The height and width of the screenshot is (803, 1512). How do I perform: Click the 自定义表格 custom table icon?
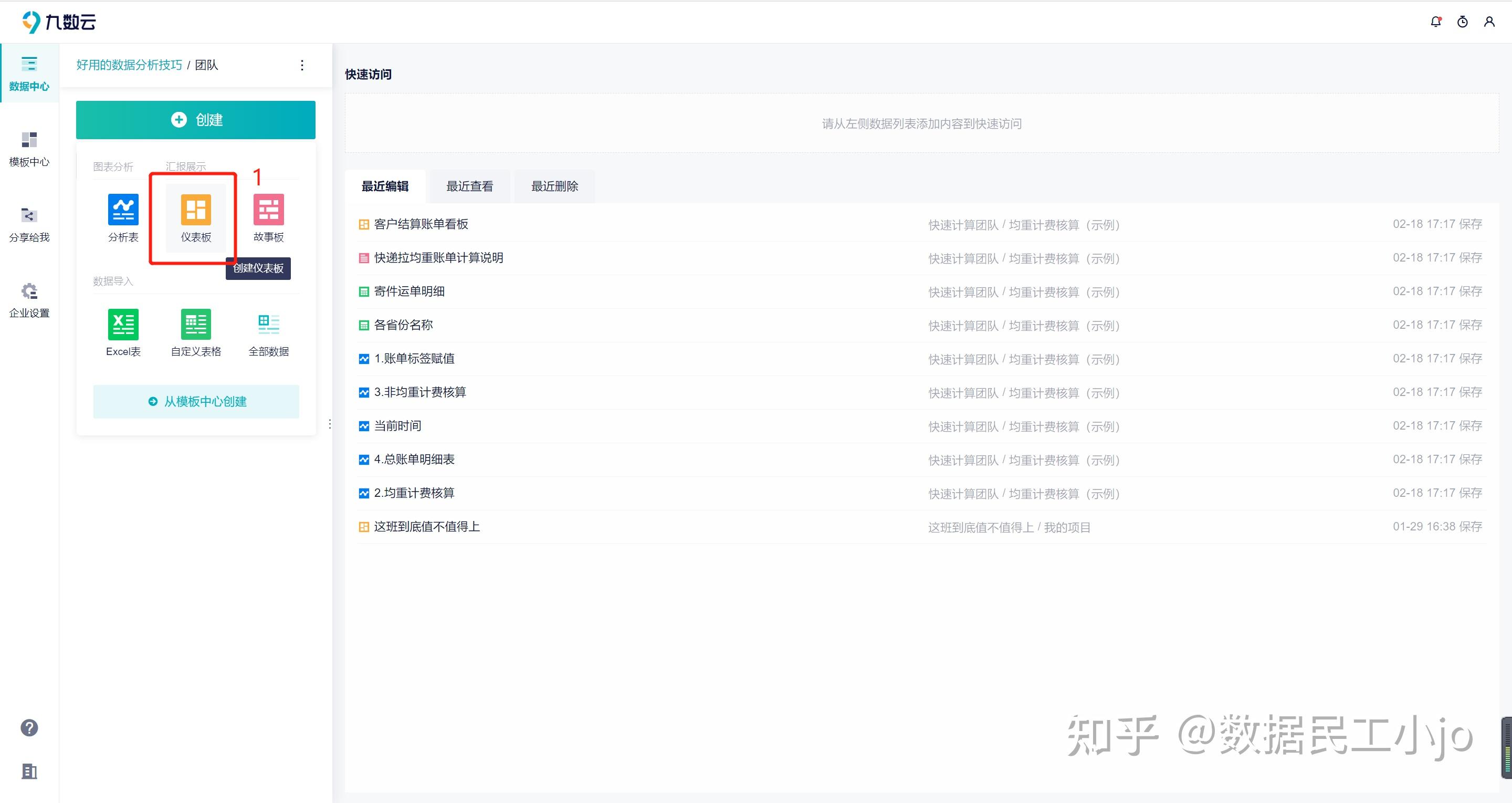tap(195, 325)
